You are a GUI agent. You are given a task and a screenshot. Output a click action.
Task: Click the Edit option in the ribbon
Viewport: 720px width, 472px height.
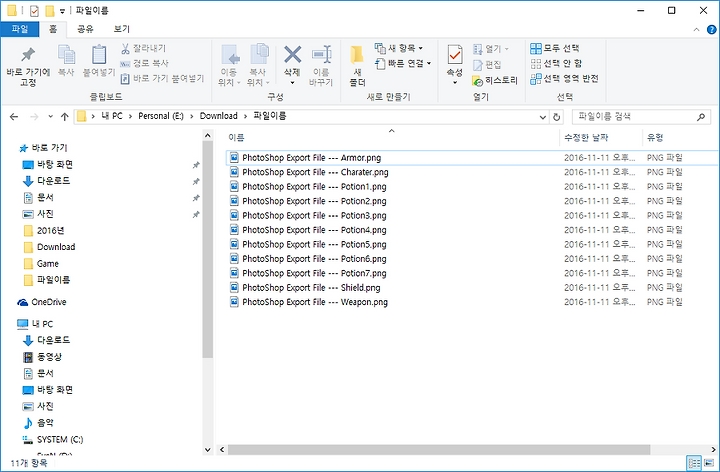487,65
